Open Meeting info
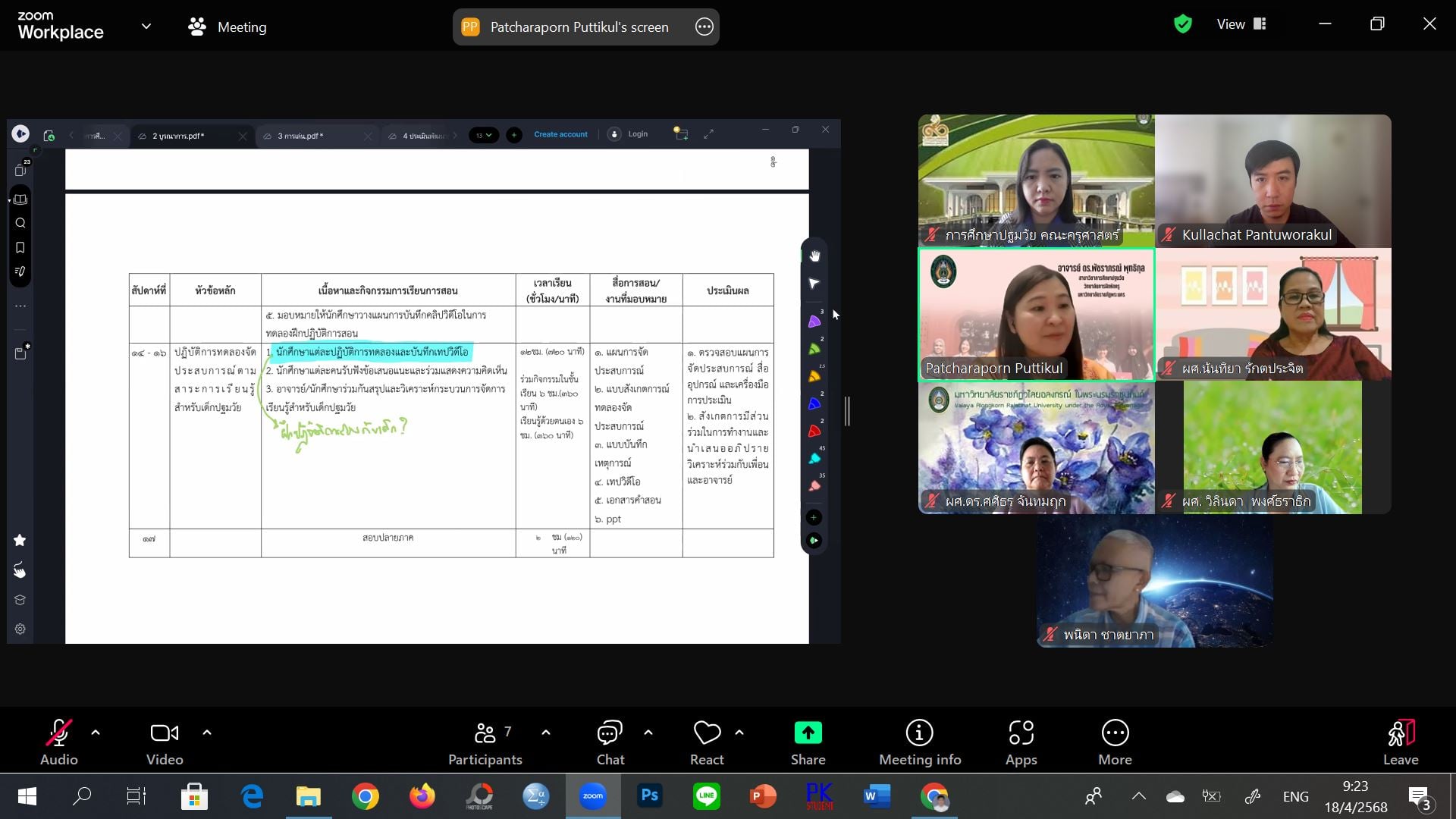The image size is (1456, 819). [919, 742]
